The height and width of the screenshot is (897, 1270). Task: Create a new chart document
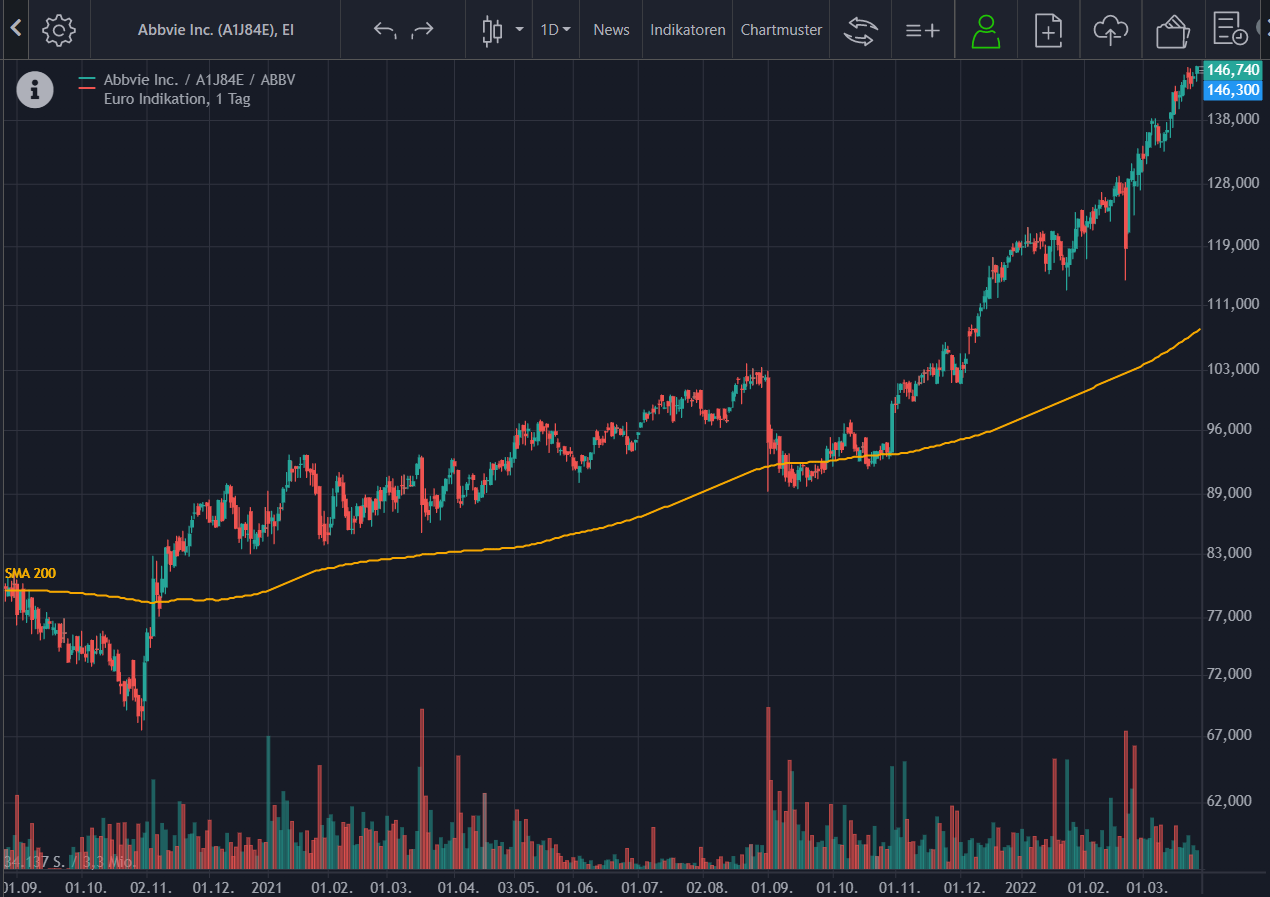point(1048,30)
